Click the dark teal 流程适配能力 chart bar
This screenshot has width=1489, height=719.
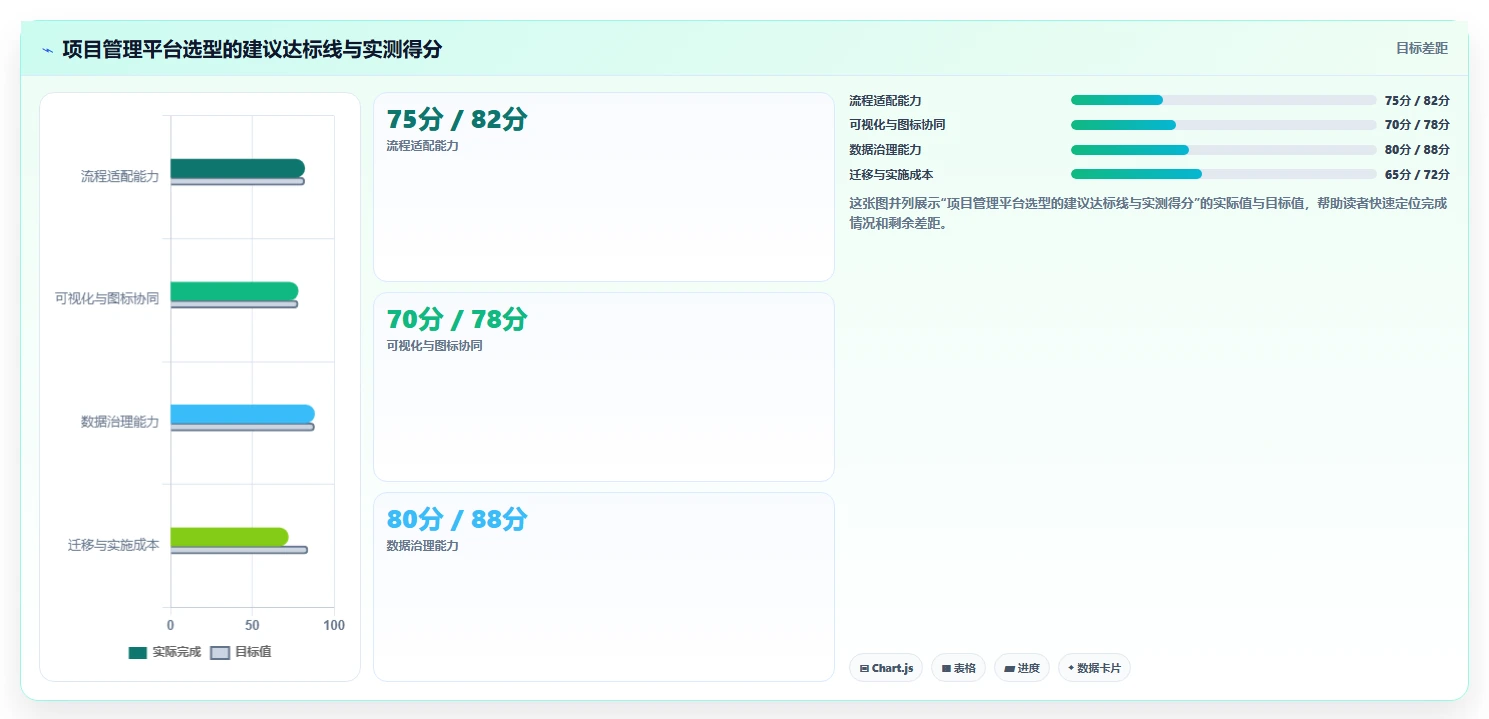coord(237,168)
